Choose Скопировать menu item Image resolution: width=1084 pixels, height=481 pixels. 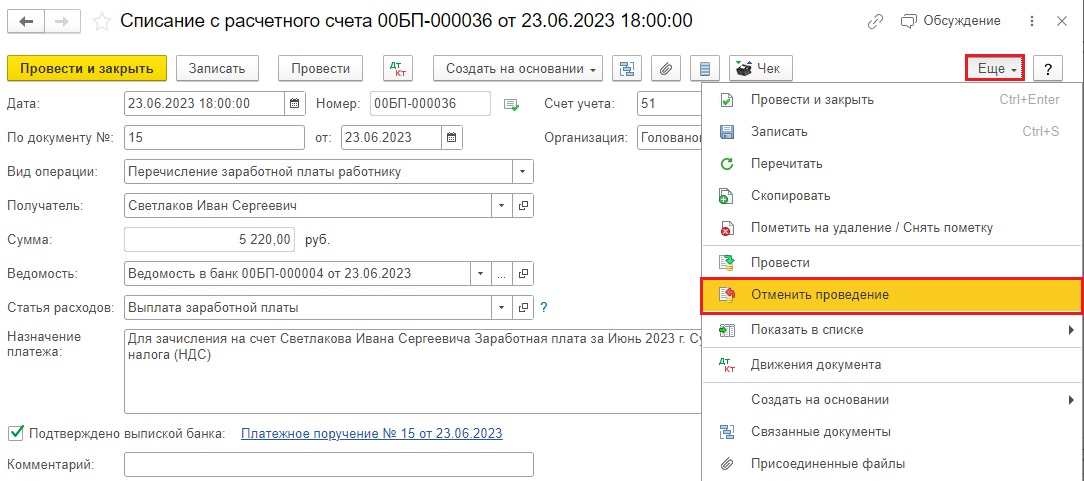click(893, 196)
